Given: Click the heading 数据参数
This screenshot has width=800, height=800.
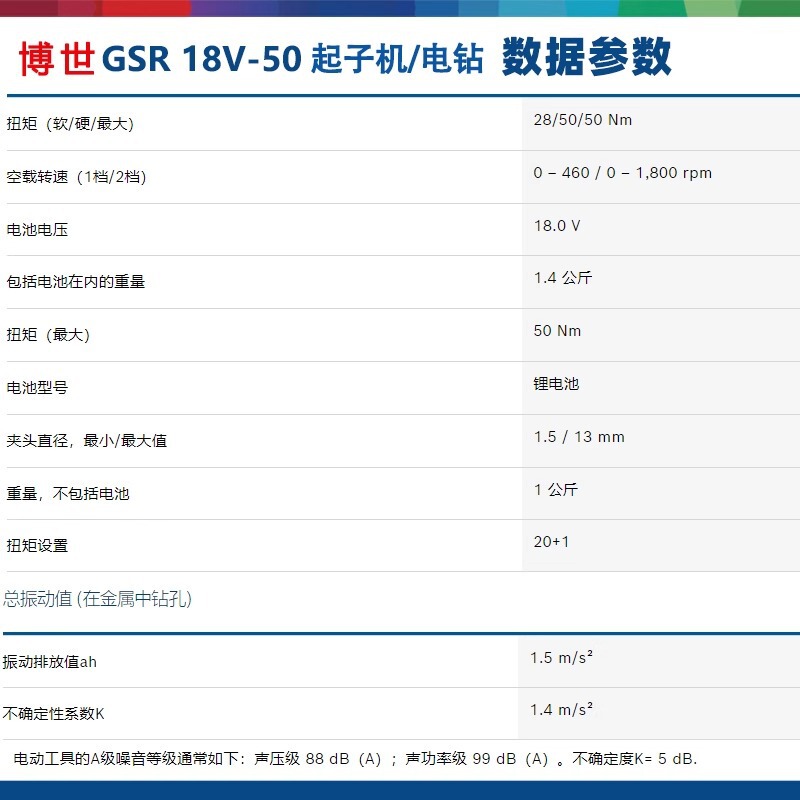Looking at the screenshot, I should [587, 57].
